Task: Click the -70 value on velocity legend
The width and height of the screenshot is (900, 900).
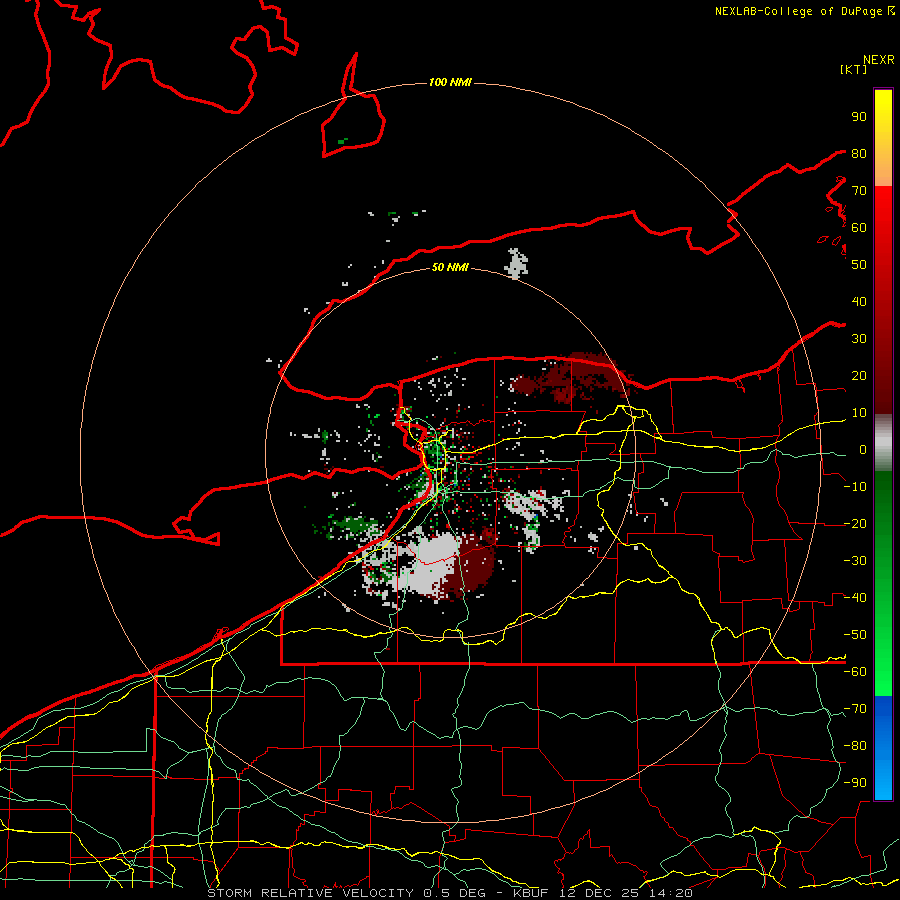Action: pyautogui.click(x=855, y=709)
